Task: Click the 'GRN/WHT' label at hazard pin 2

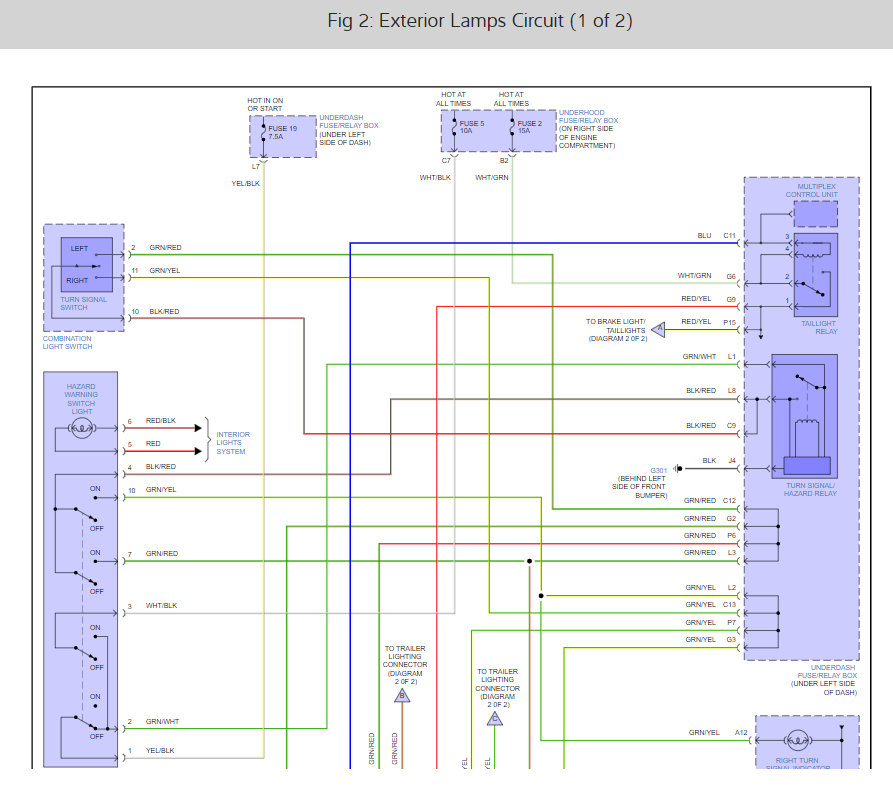Action: click(162, 722)
